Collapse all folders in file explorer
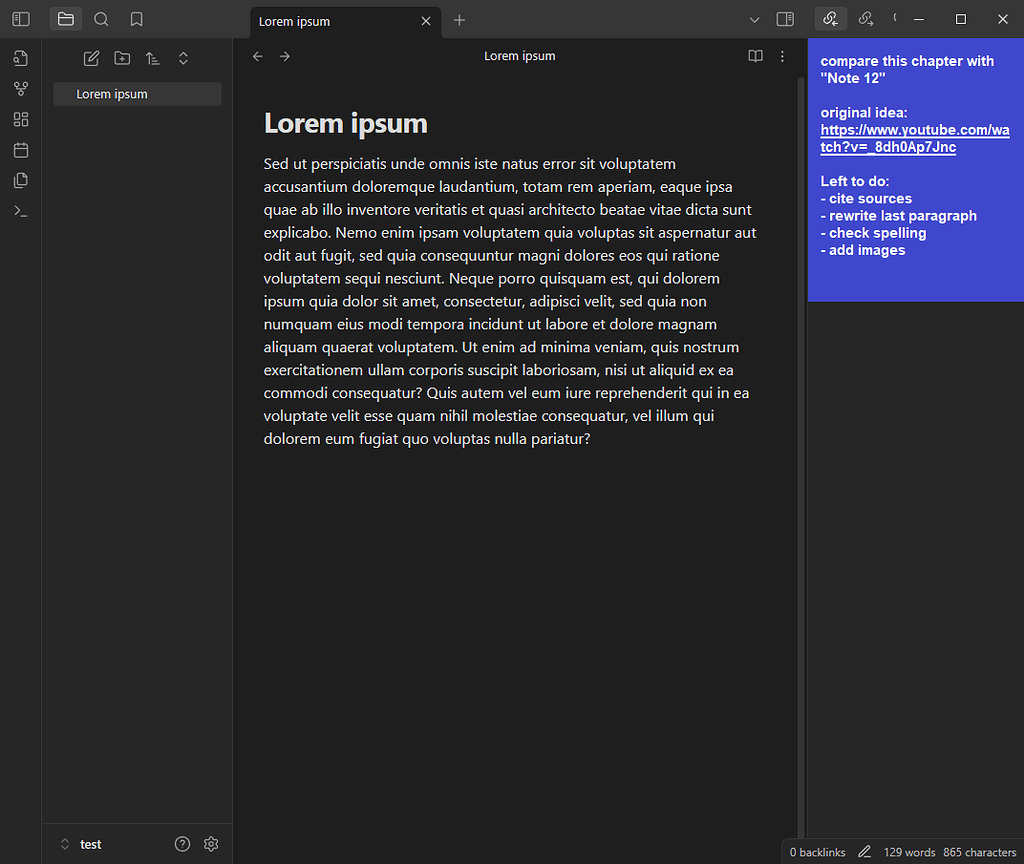1024x864 pixels. (x=183, y=59)
